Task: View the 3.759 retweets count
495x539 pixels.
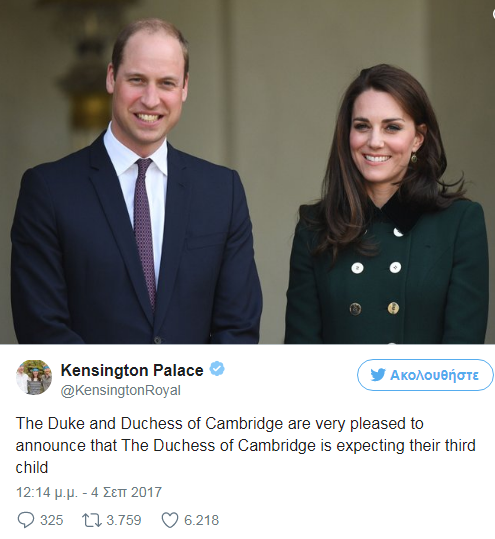Action: point(124,520)
